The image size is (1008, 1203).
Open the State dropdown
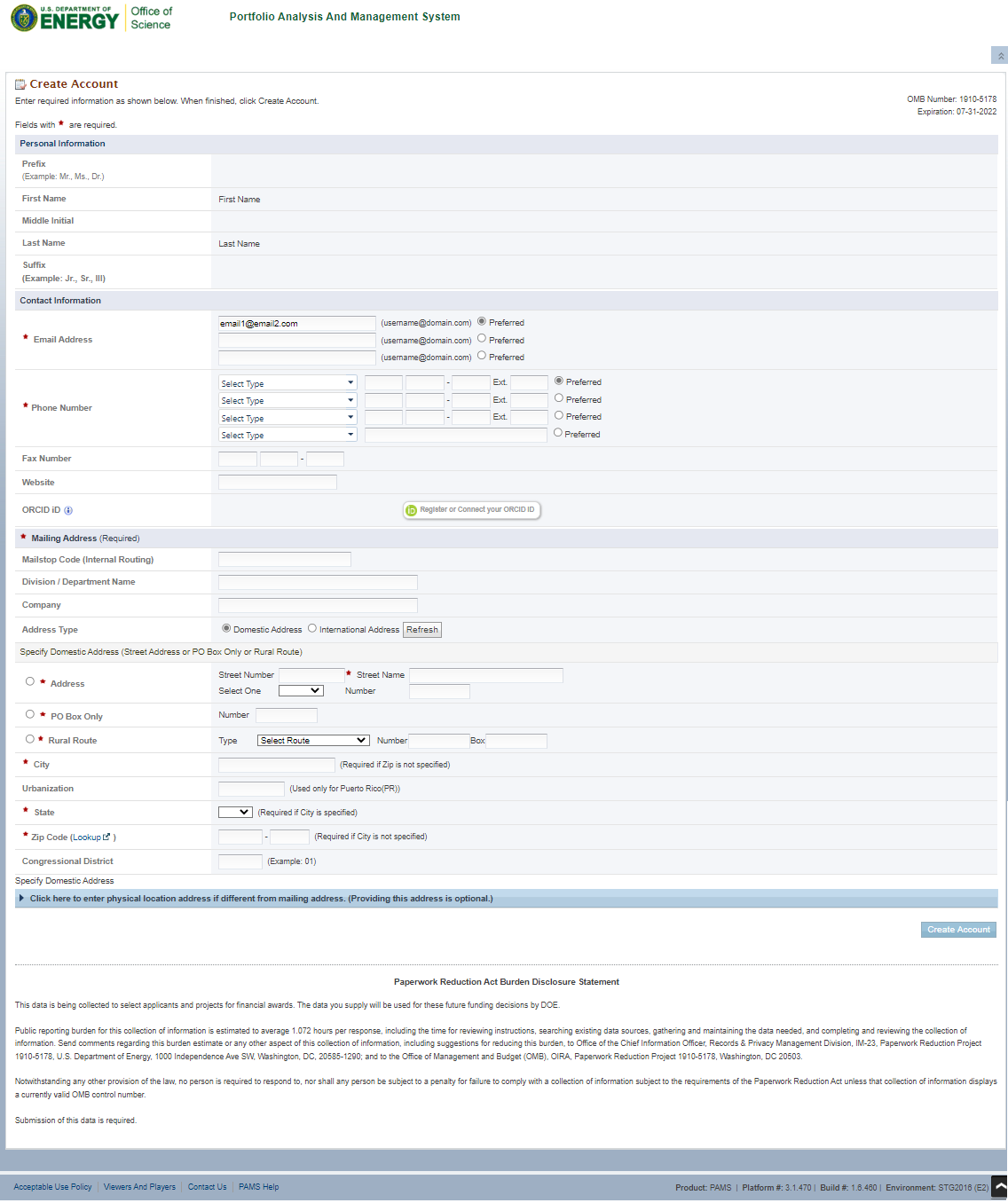coord(235,813)
